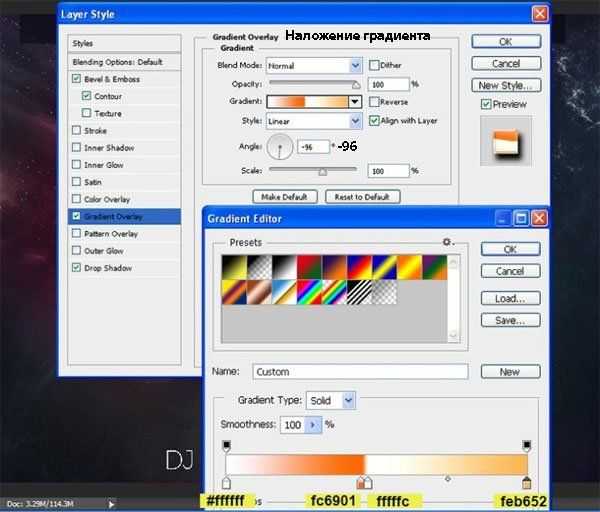Open the Smoothness slider arrow

point(313,425)
